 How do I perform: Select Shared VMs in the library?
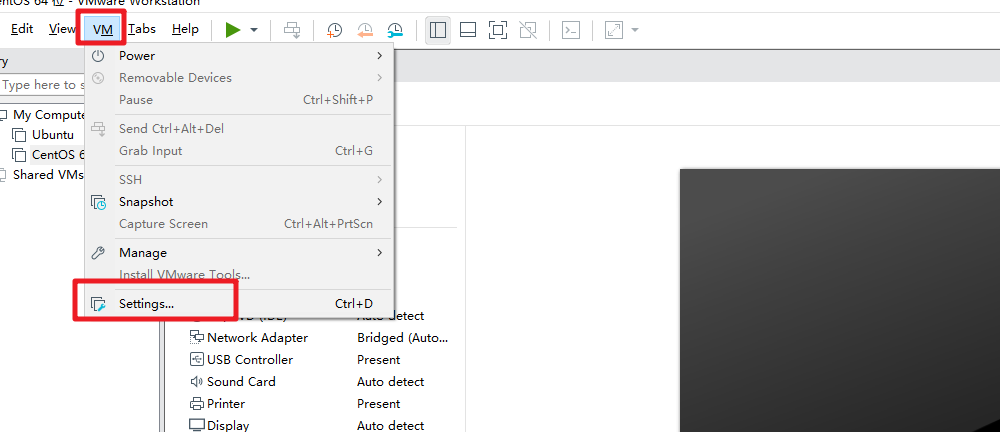click(48, 175)
